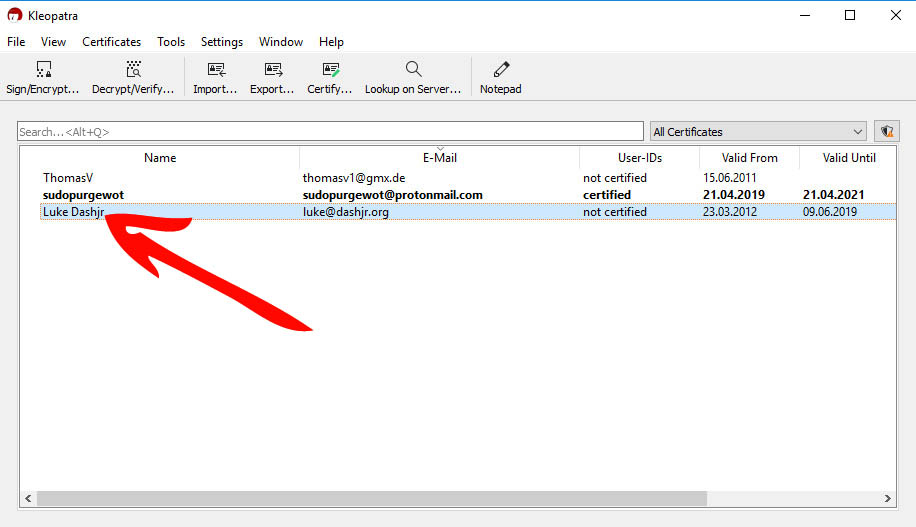The height and width of the screenshot is (527, 916).
Task: Focus the certificate search field
Action: point(330,131)
